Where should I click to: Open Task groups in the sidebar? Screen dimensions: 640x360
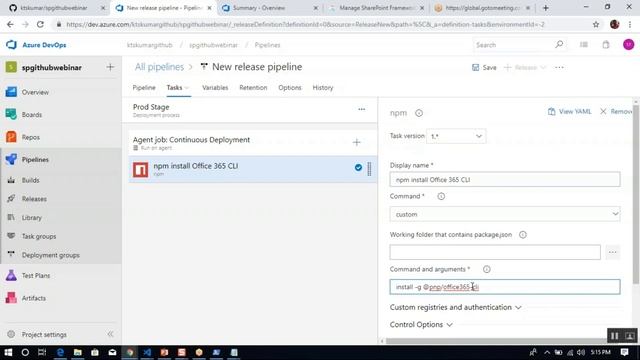[x=39, y=236]
